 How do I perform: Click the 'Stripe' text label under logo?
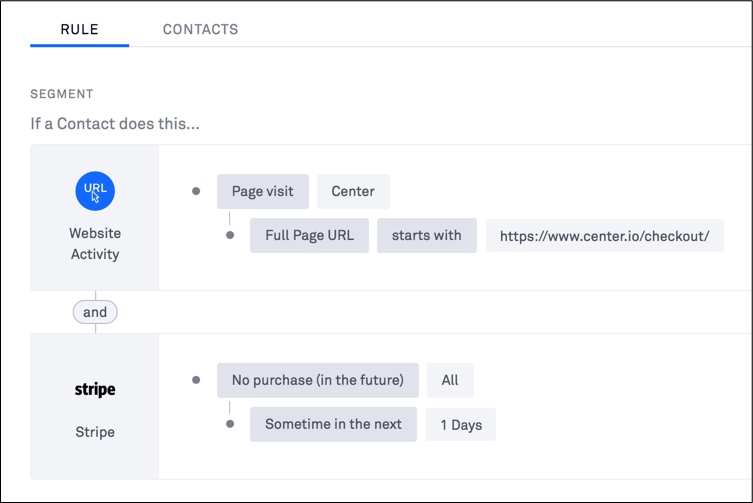pyautogui.click(x=95, y=432)
